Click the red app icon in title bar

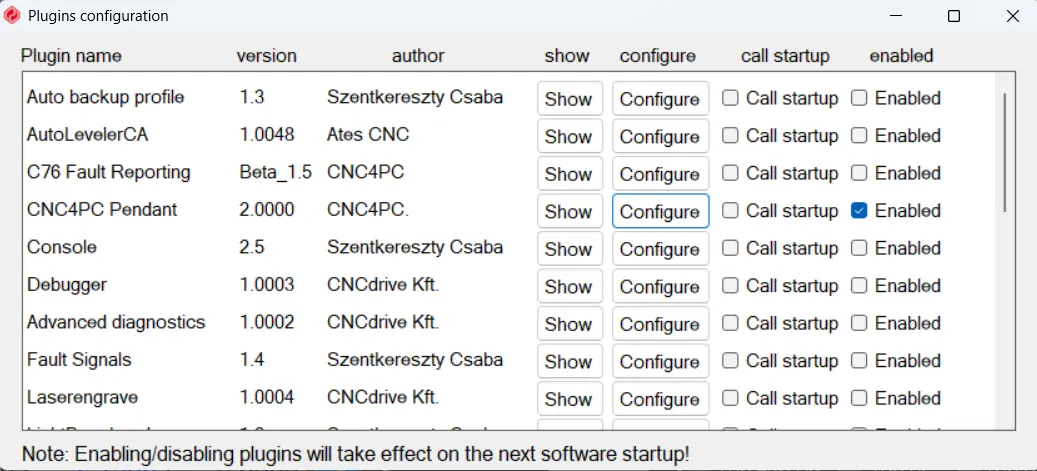point(12,16)
